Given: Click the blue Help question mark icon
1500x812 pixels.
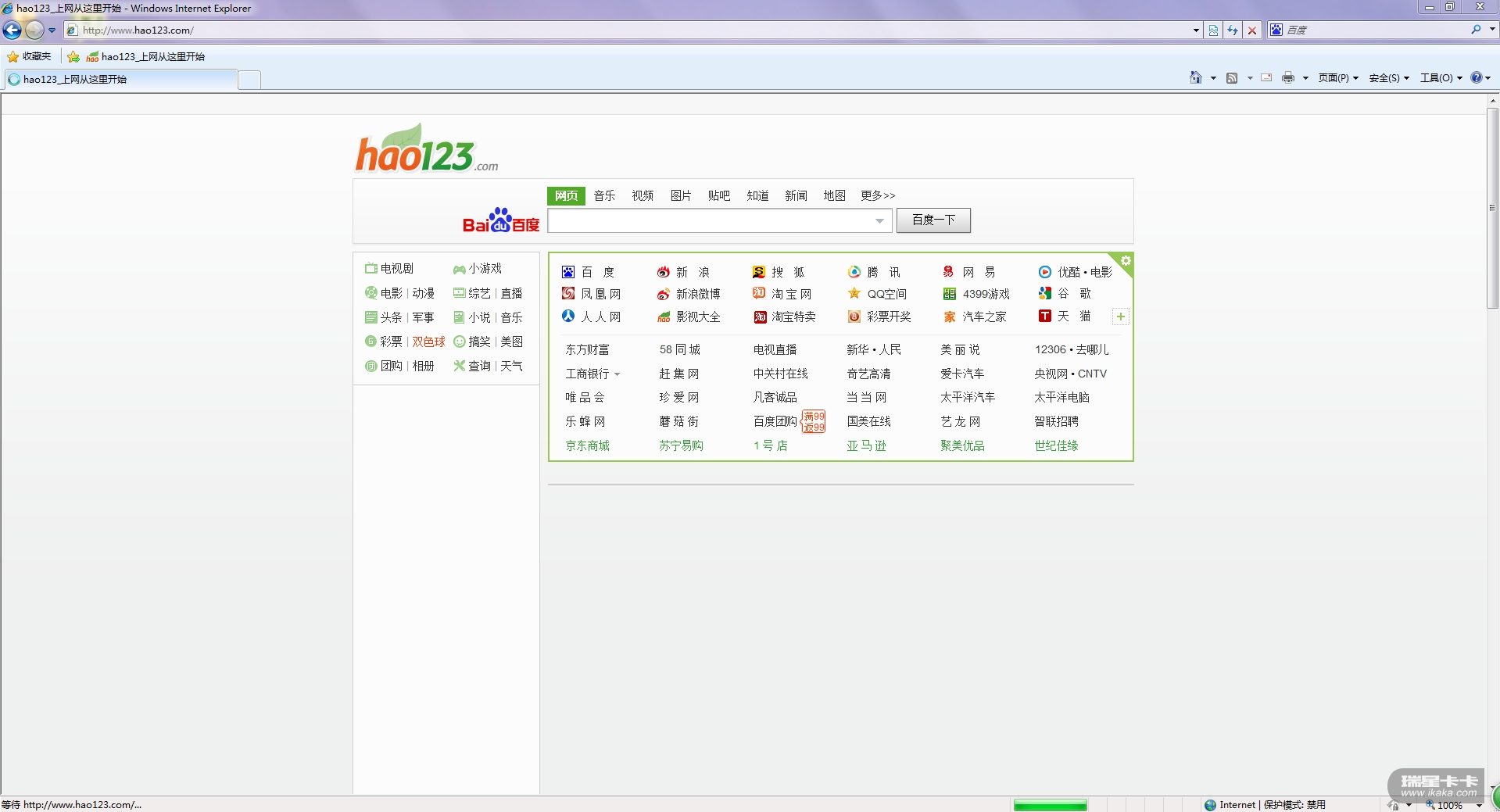Looking at the screenshot, I should pyautogui.click(x=1477, y=77).
